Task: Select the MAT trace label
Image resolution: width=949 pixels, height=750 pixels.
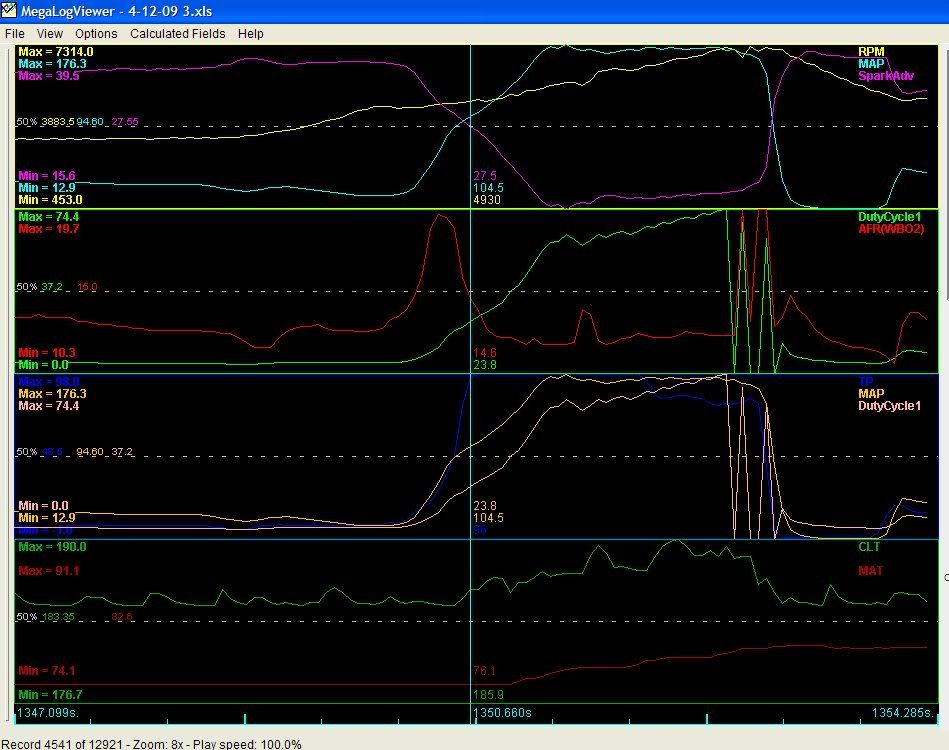Action: (x=870, y=571)
